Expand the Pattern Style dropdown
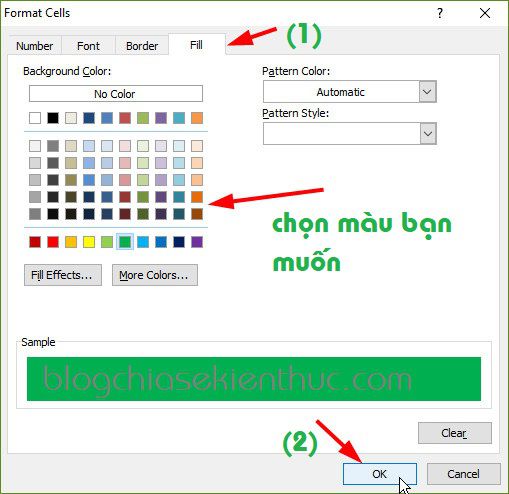This screenshot has height=494, width=509. point(428,134)
